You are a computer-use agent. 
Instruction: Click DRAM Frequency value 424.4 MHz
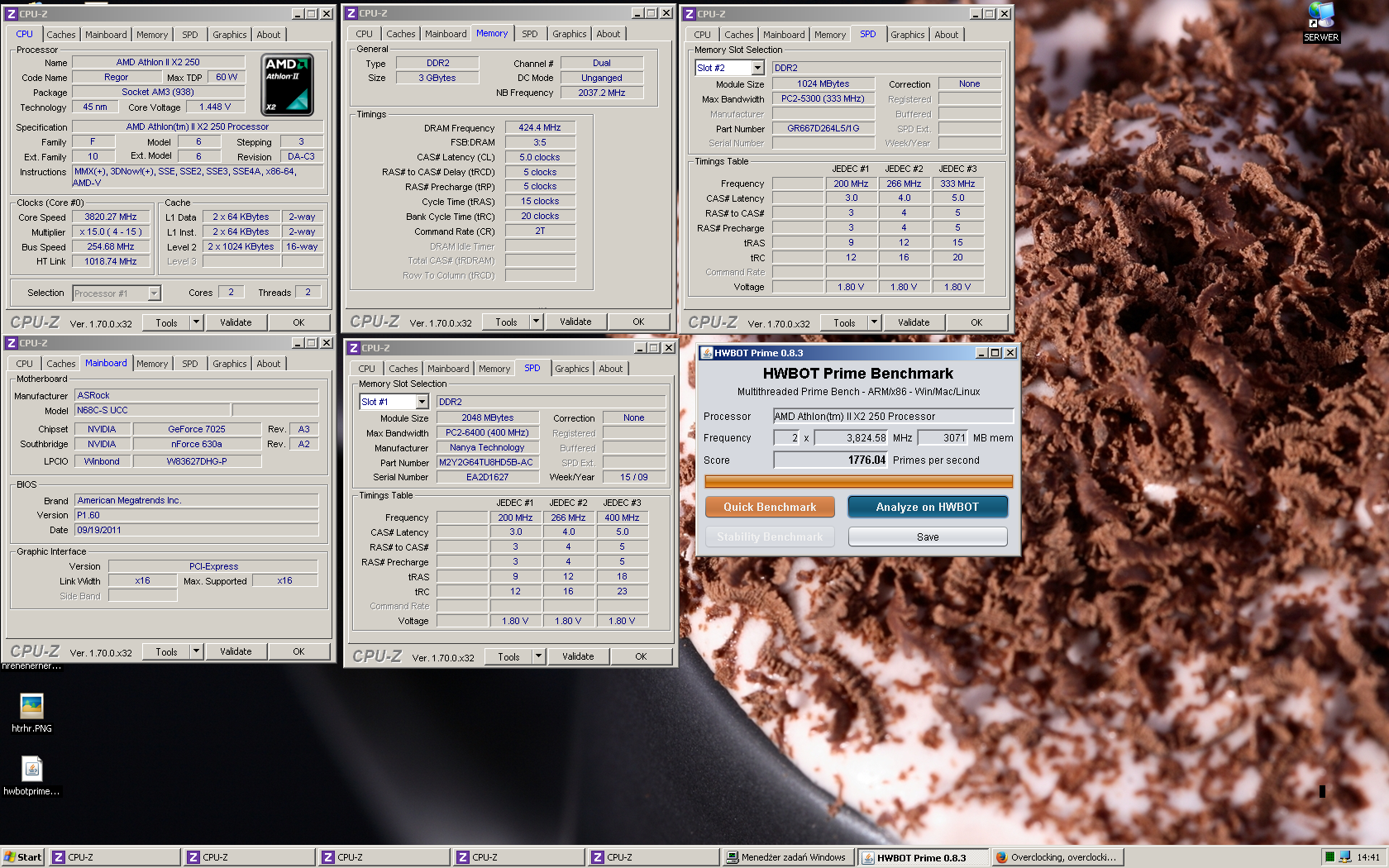(x=540, y=128)
